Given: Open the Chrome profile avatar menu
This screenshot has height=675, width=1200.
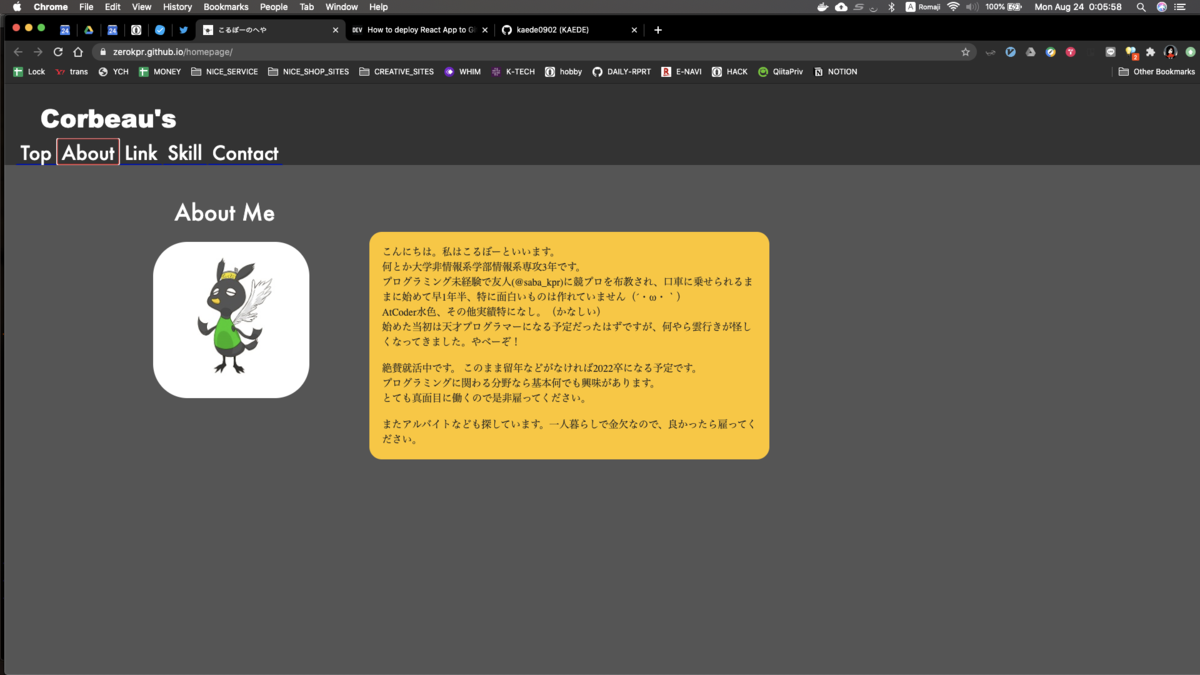Looking at the screenshot, I should click(1171, 51).
